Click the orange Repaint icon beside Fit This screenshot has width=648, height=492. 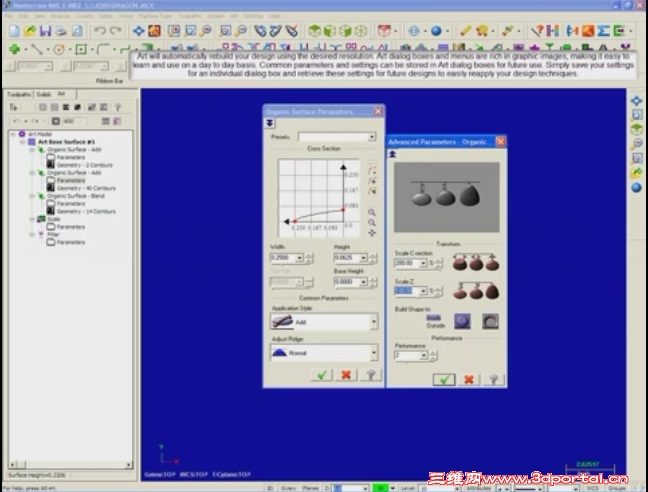click(x=154, y=31)
